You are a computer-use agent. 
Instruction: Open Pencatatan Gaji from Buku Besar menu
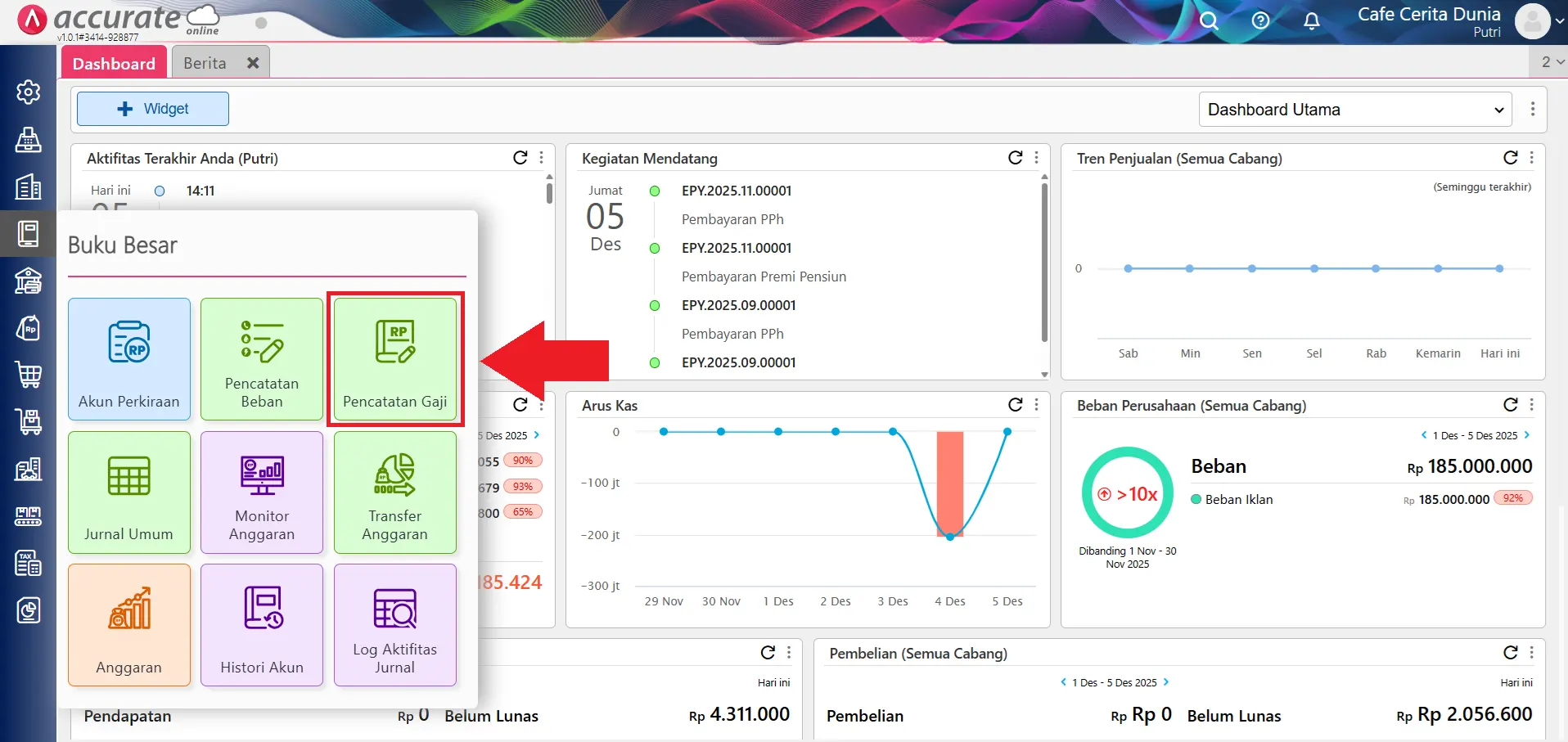[394, 360]
